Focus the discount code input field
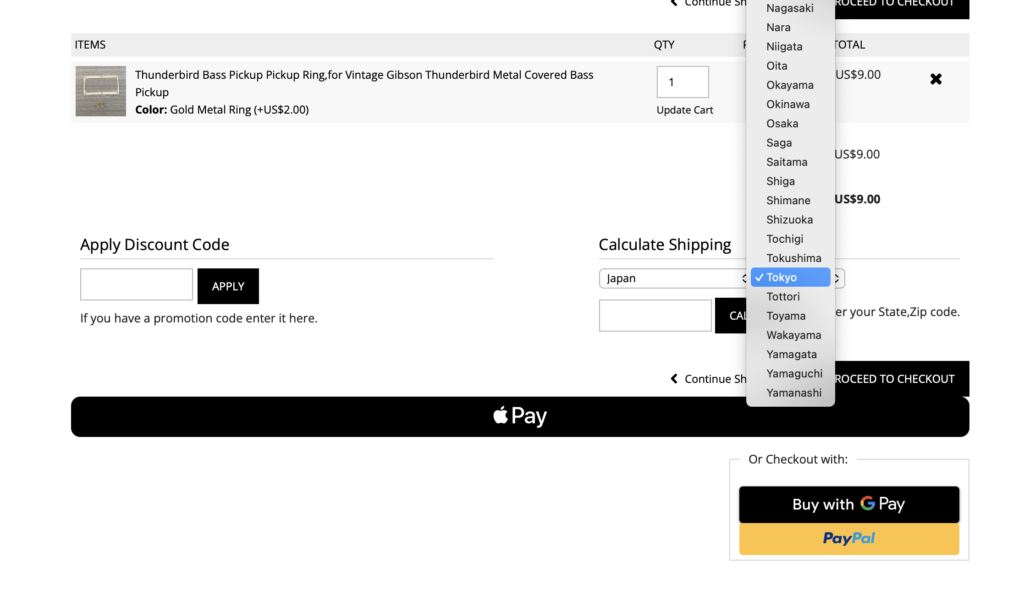 136,285
